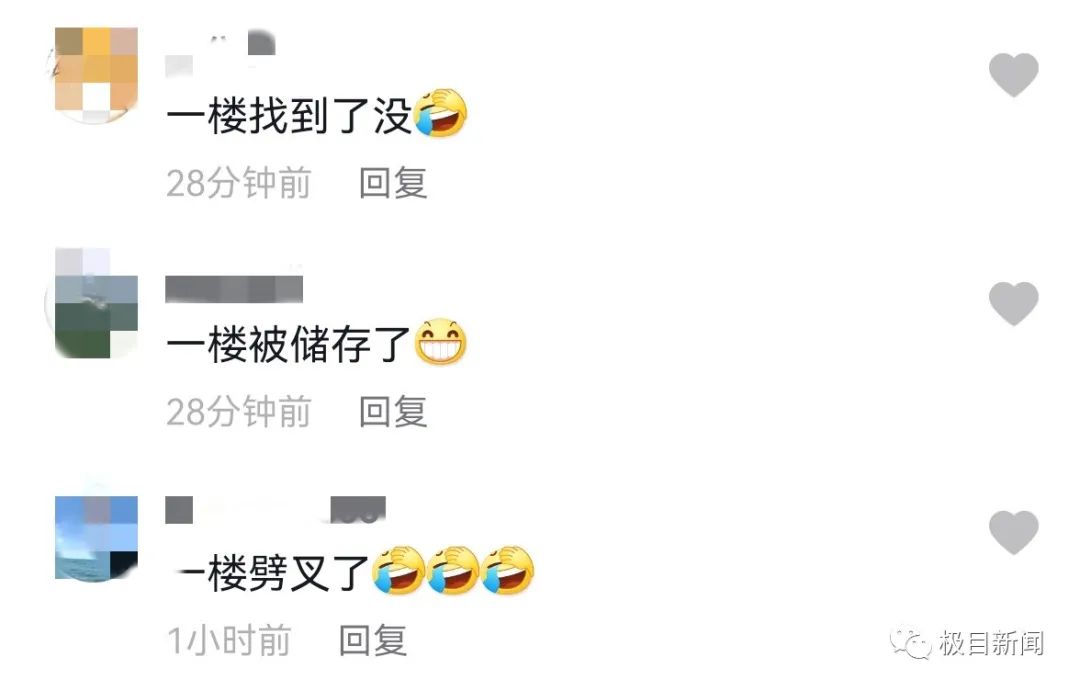Image resolution: width=1080 pixels, height=691 pixels.
Task: Reply to the "一楼找到了没" comment
Action: coord(393,183)
